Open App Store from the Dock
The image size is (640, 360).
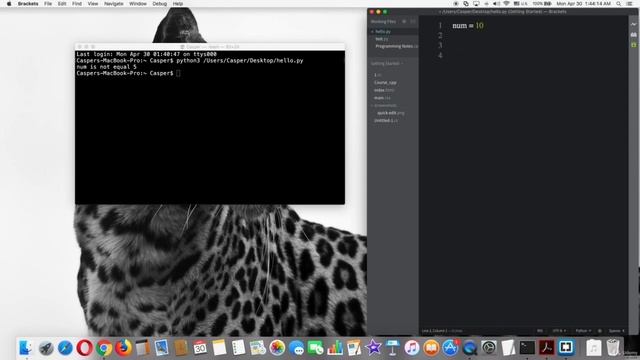(450, 348)
